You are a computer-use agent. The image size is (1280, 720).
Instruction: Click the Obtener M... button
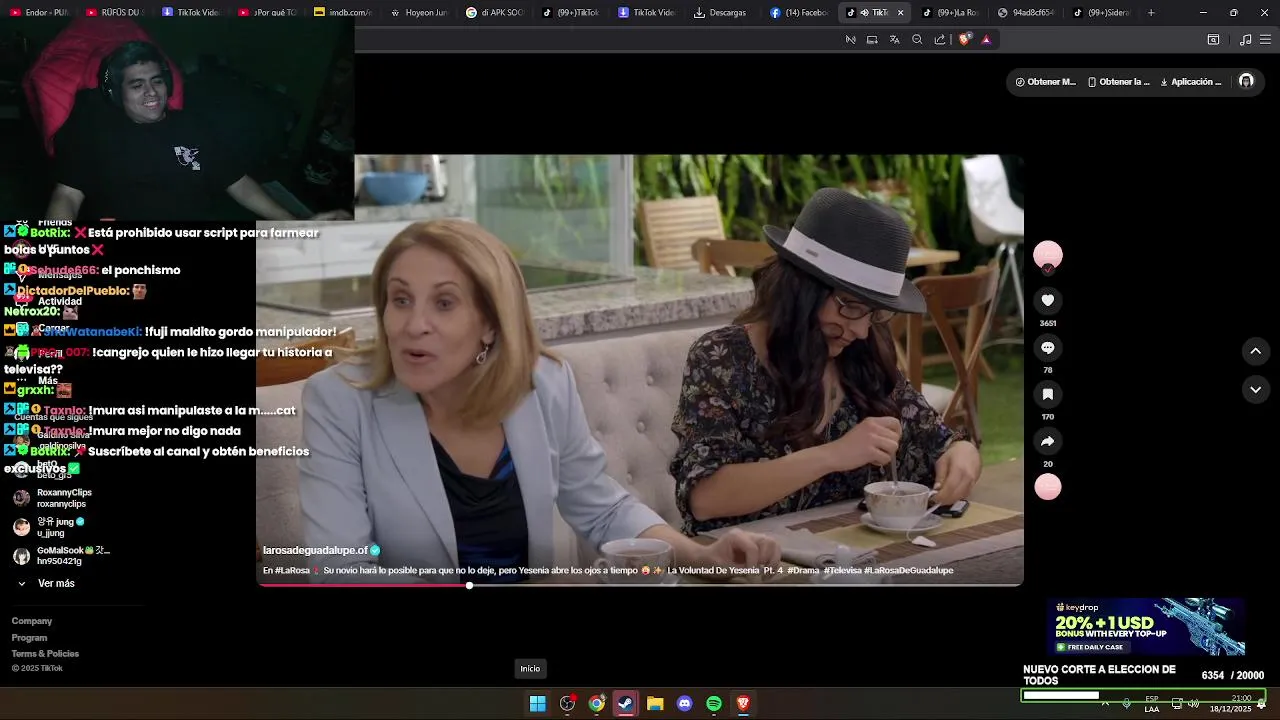pyautogui.click(x=1046, y=82)
